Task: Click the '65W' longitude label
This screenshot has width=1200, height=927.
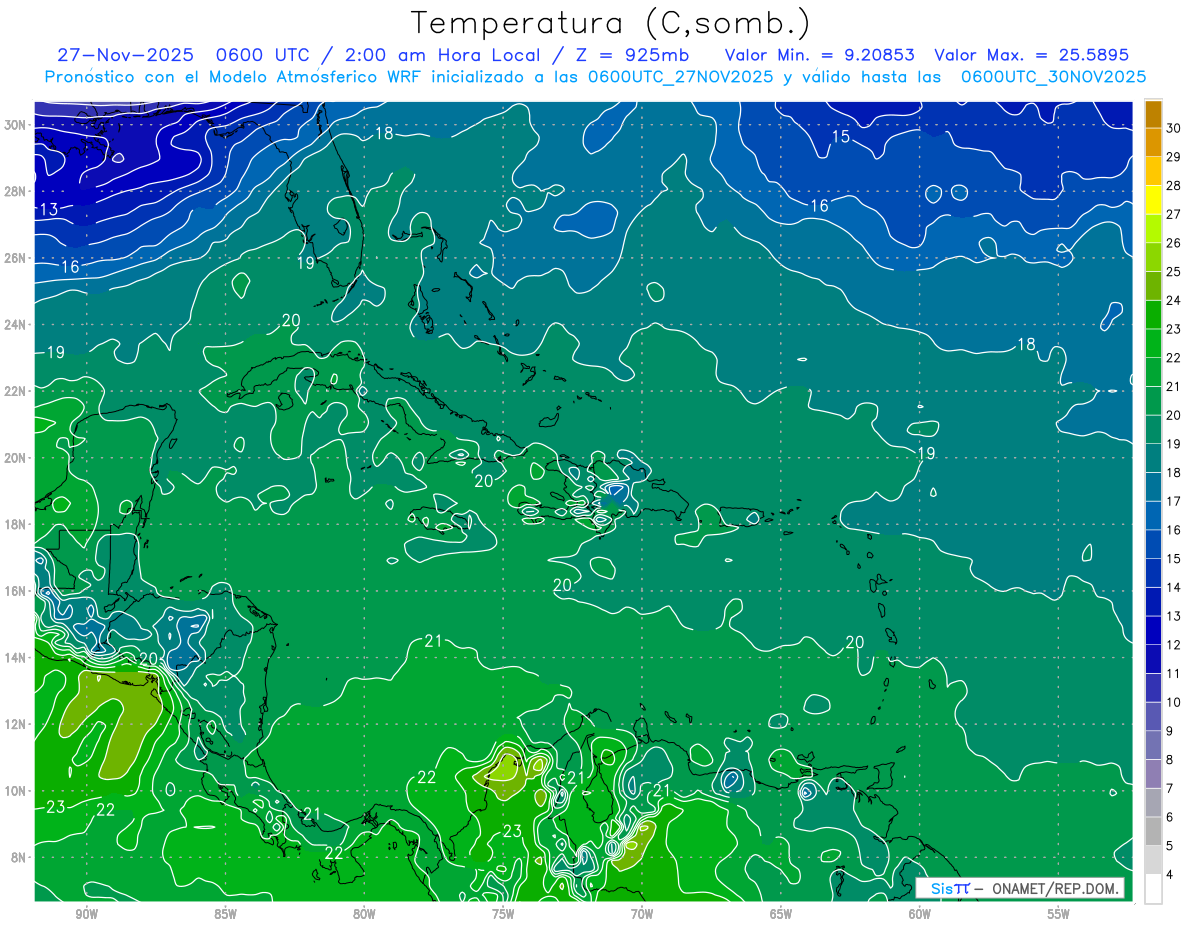Action: (x=781, y=915)
